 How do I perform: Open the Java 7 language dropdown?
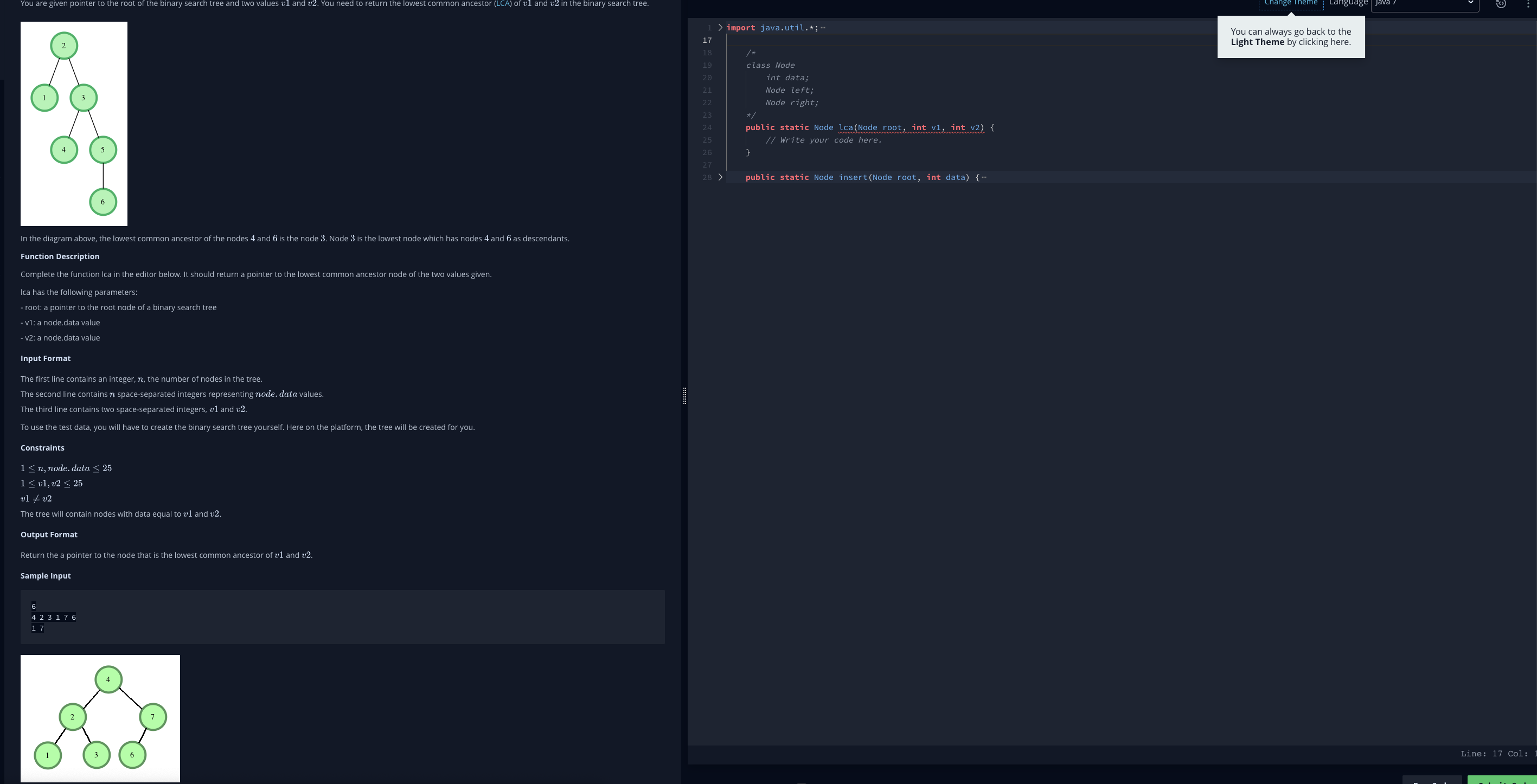[x=1424, y=4]
